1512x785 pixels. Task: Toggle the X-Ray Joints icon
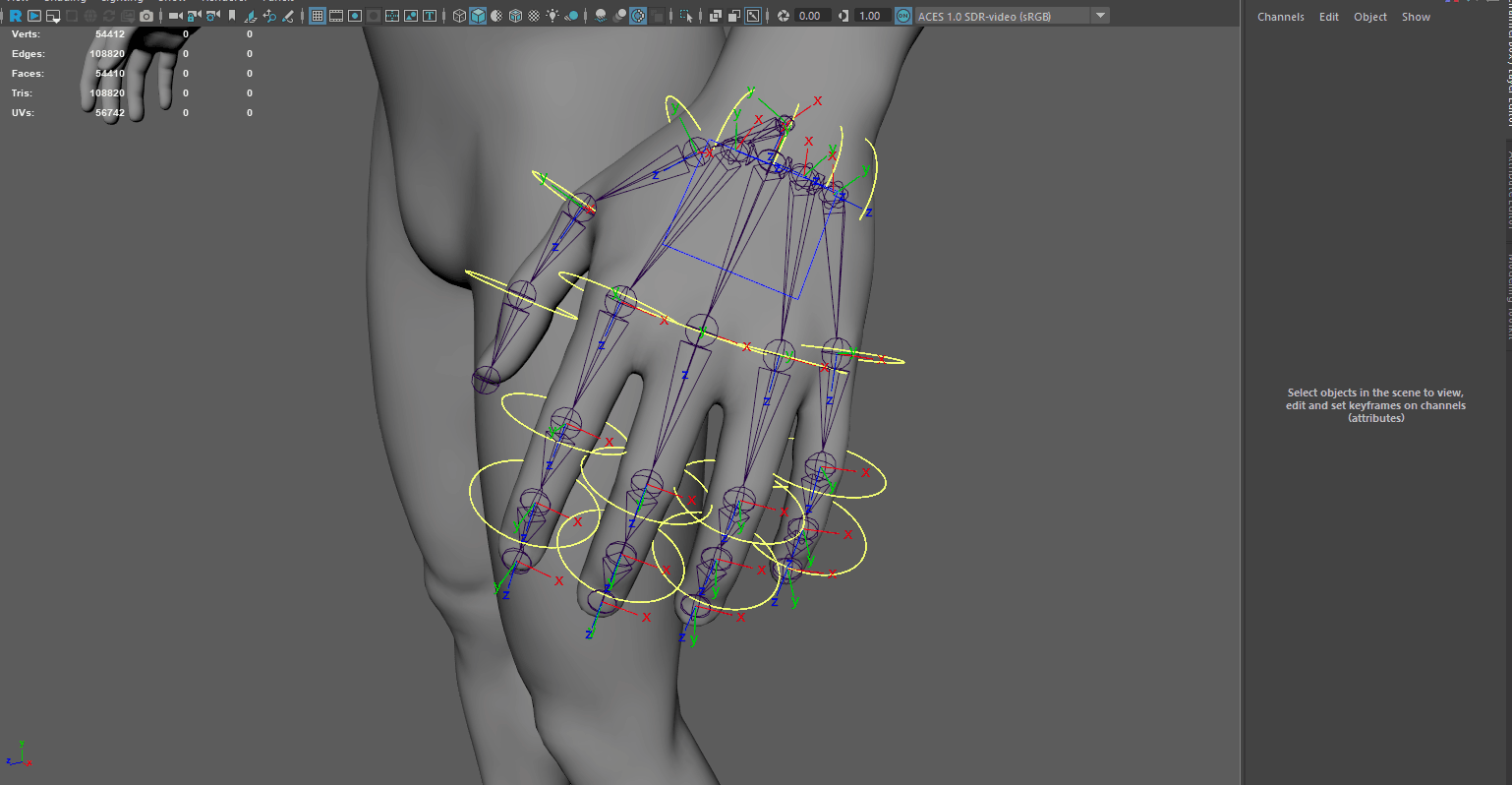pos(753,16)
